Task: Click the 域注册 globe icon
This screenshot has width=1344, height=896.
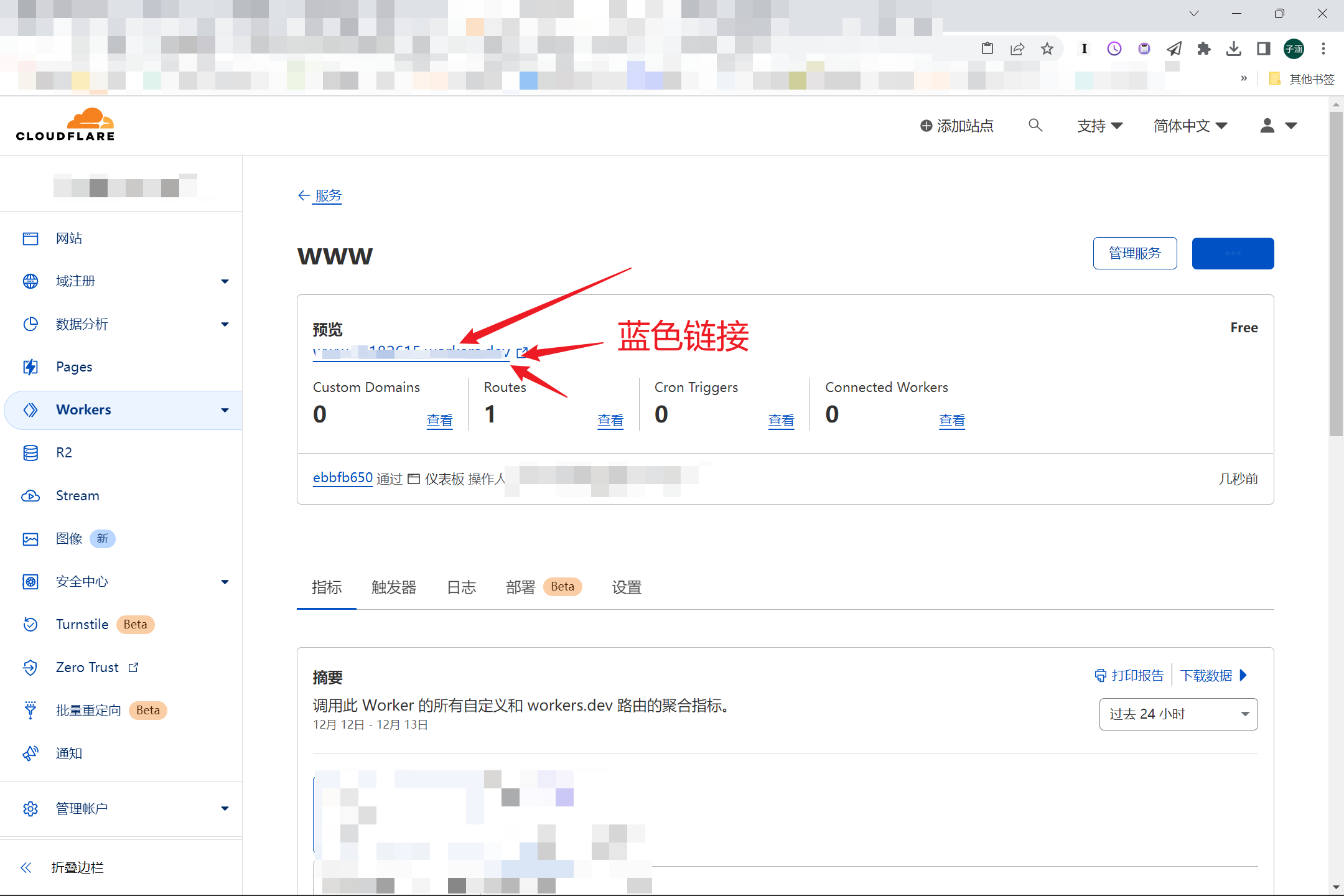Action: point(30,281)
